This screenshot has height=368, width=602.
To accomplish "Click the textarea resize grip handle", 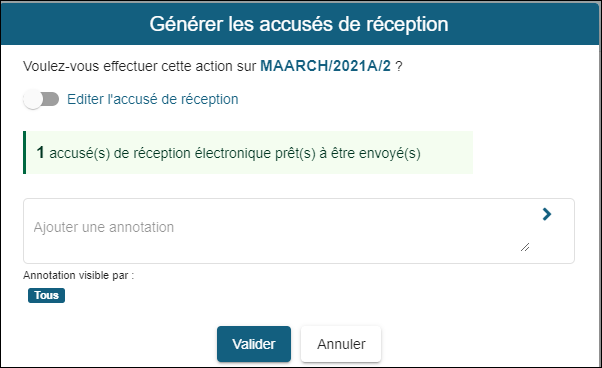I will click(525, 247).
